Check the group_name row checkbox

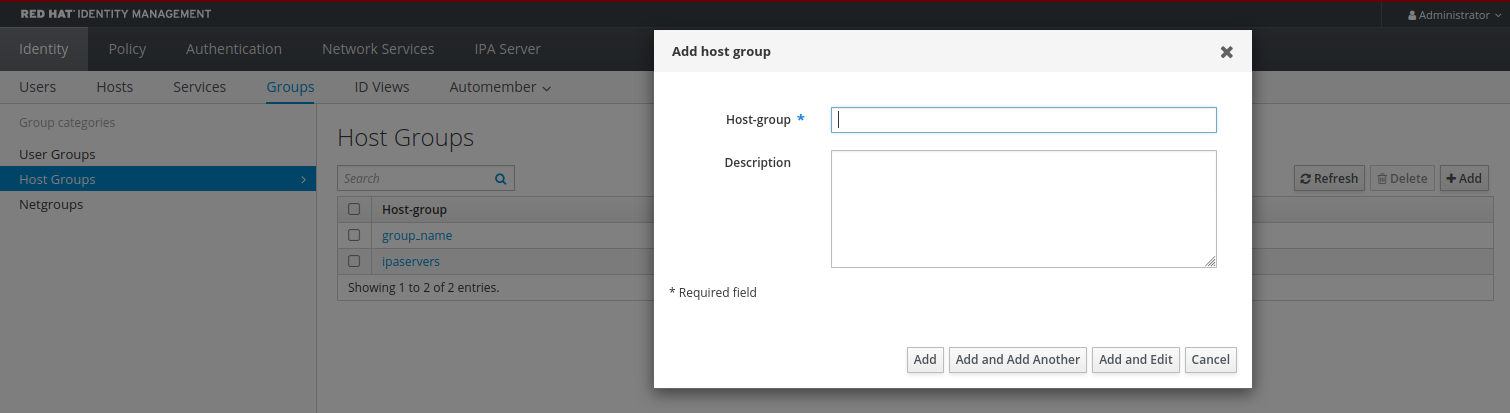point(354,236)
